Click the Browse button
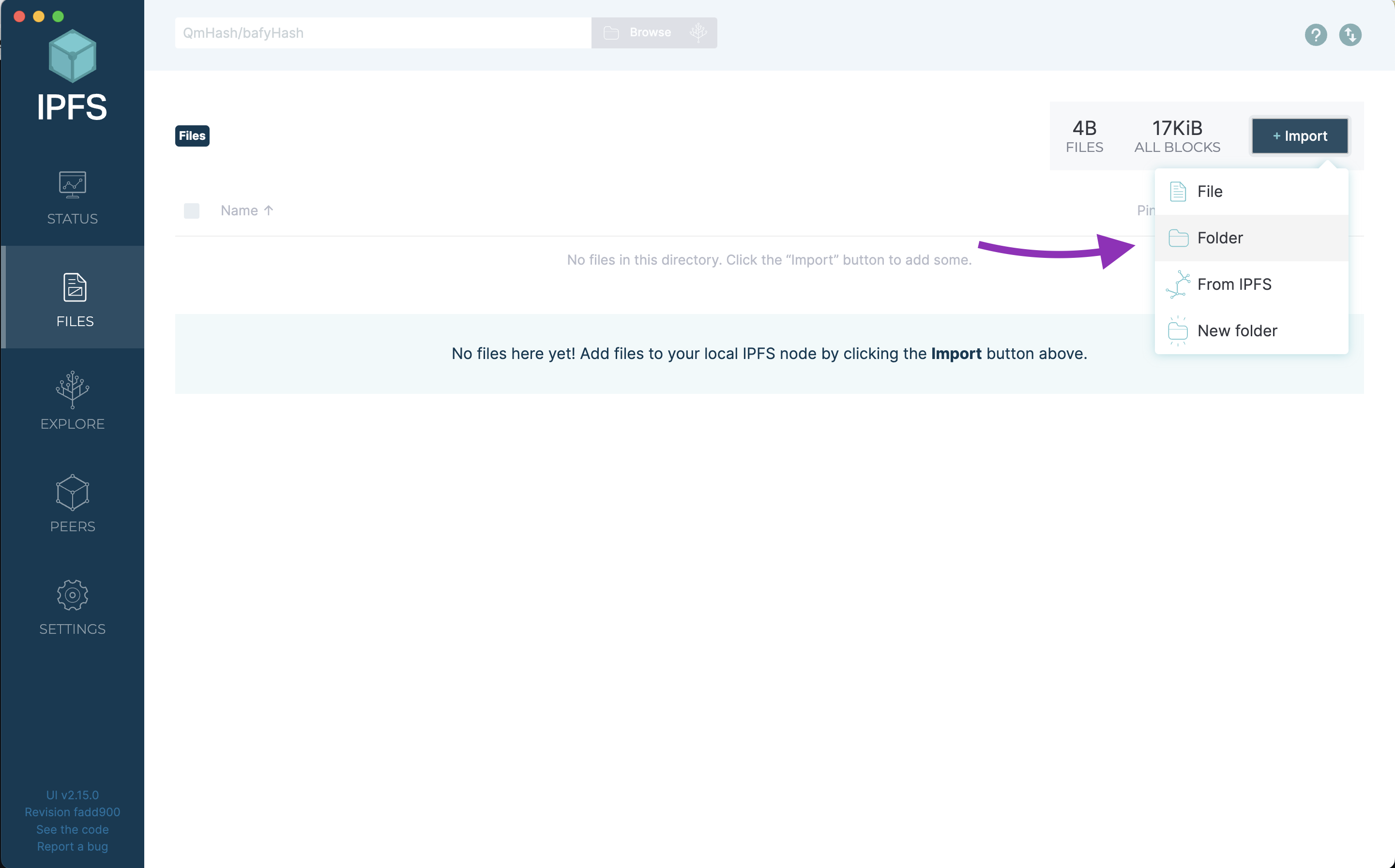 (x=654, y=33)
